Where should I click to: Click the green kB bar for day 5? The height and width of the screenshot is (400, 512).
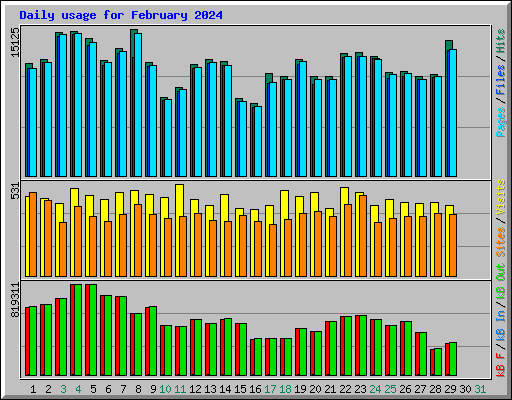pyautogui.click(x=93, y=330)
